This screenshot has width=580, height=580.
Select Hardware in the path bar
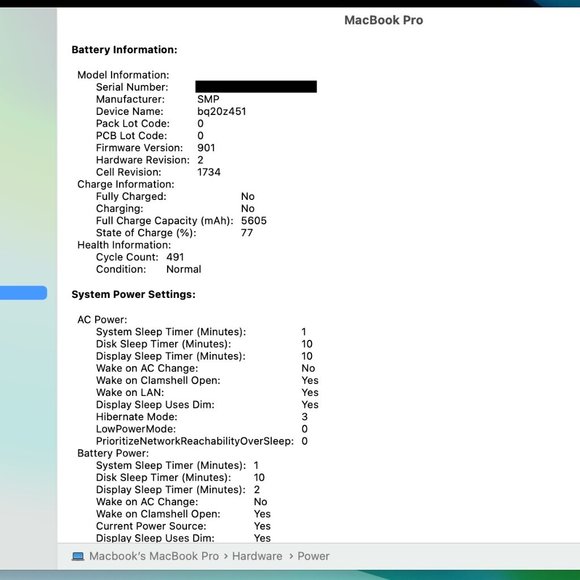click(257, 556)
